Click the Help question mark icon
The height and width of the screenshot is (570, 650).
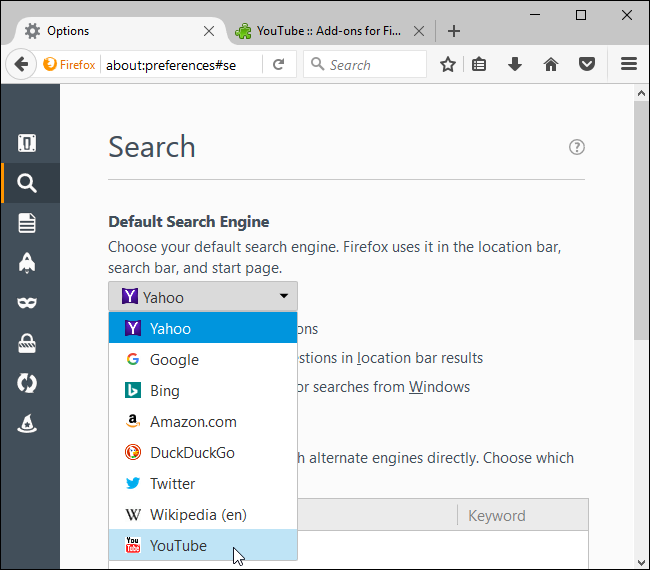[x=576, y=147]
